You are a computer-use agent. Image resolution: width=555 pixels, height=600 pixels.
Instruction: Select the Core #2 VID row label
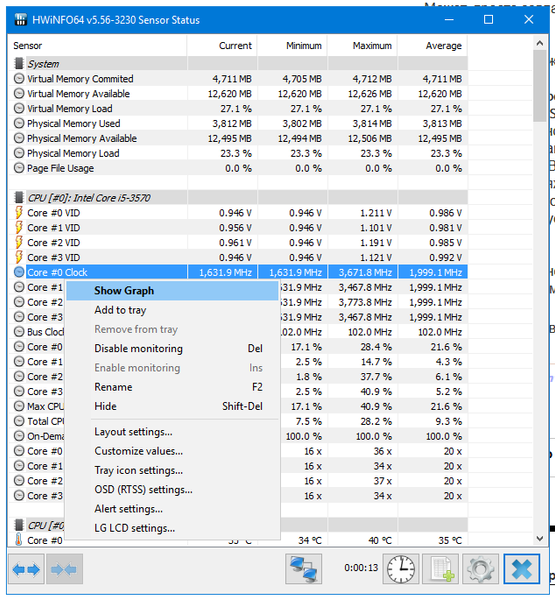click(54, 243)
